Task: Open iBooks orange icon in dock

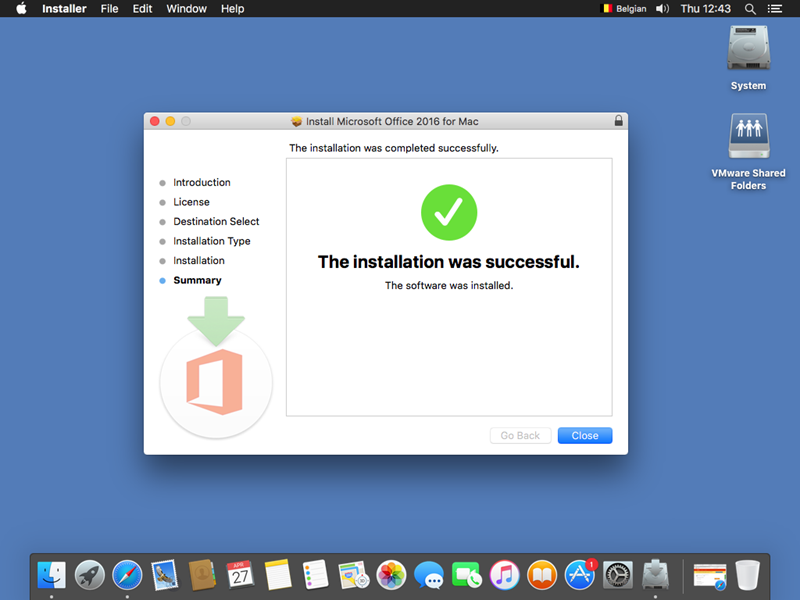Action: coord(542,575)
